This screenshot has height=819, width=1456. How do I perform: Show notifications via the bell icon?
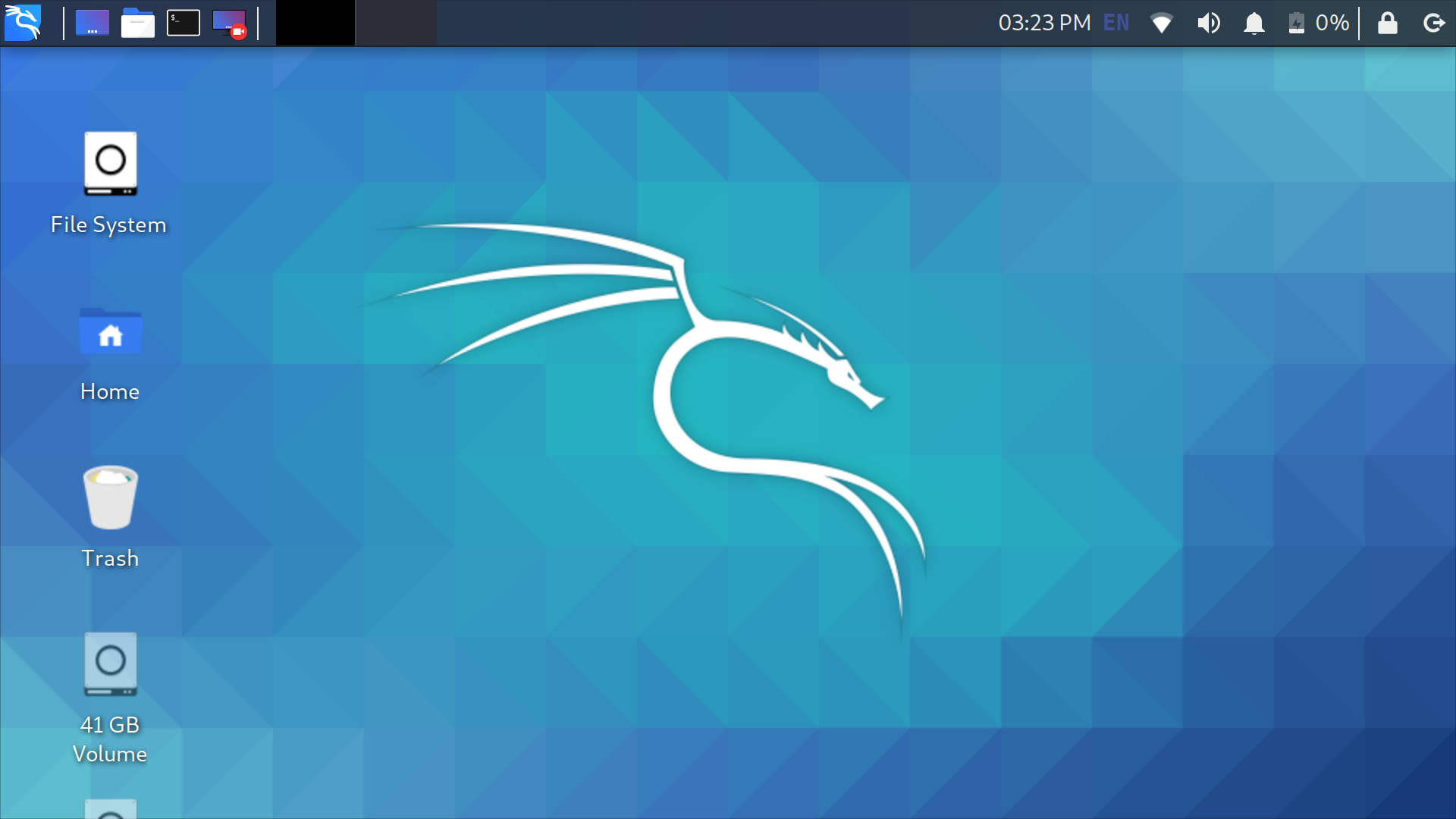click(x=1254, y=23)
